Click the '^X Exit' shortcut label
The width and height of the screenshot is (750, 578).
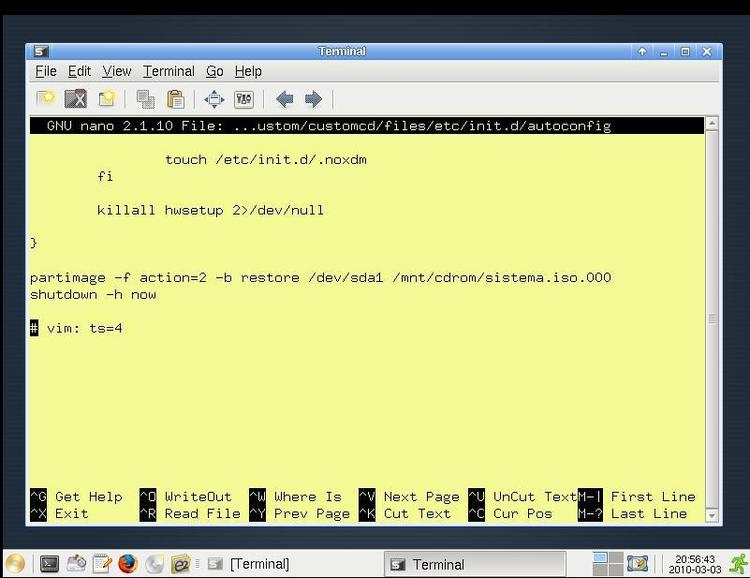coord(59,514)
